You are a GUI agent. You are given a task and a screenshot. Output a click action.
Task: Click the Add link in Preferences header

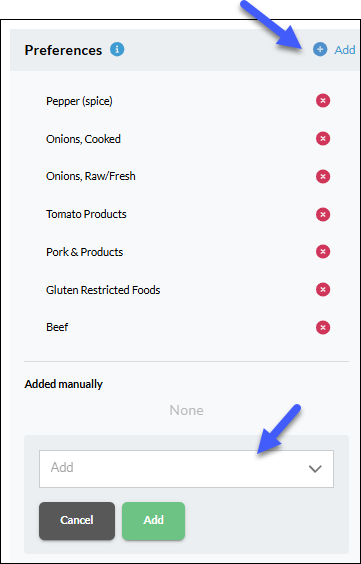[x=345, y=50]
